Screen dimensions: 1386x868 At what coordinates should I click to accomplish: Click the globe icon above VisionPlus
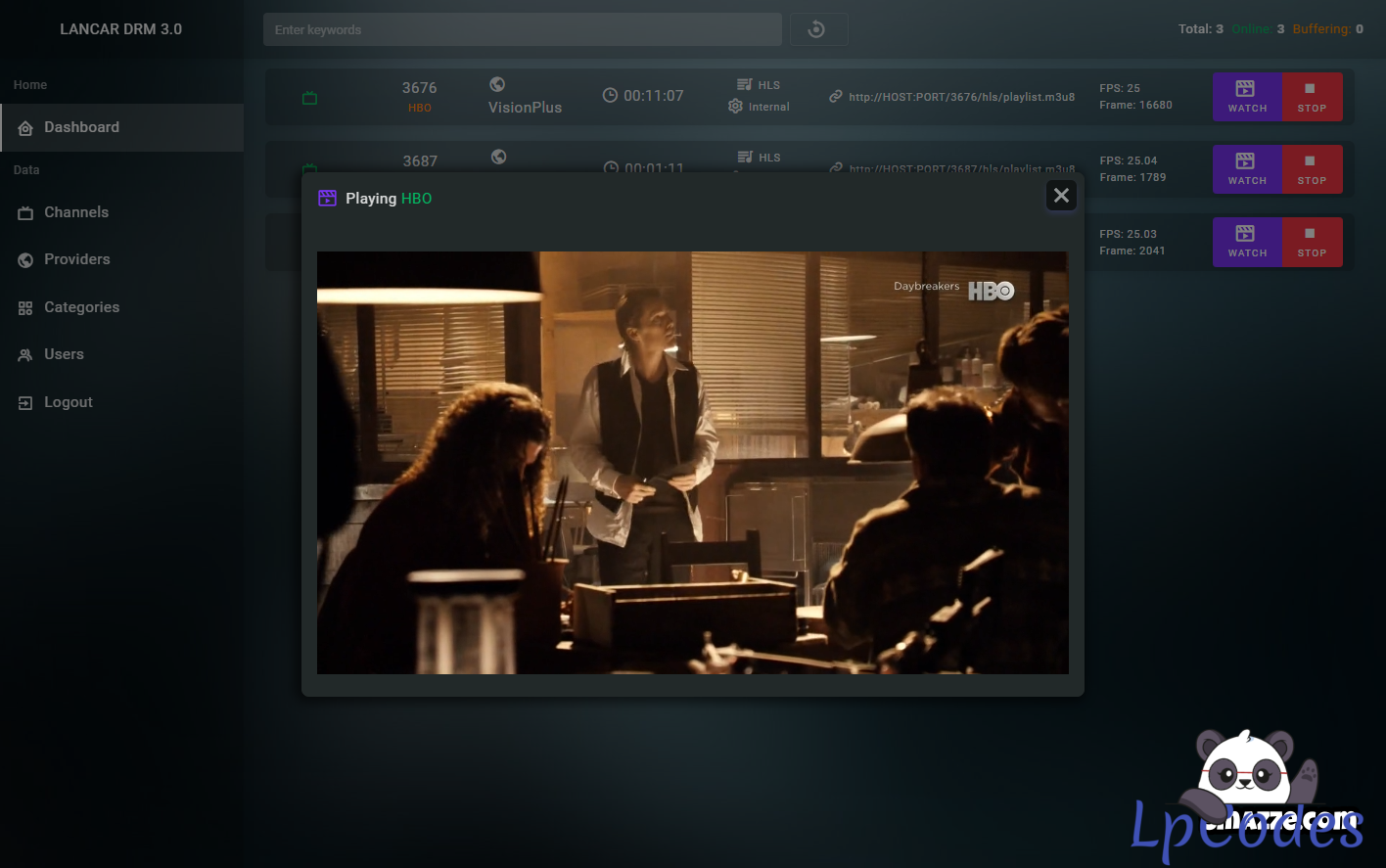[497, 85]
